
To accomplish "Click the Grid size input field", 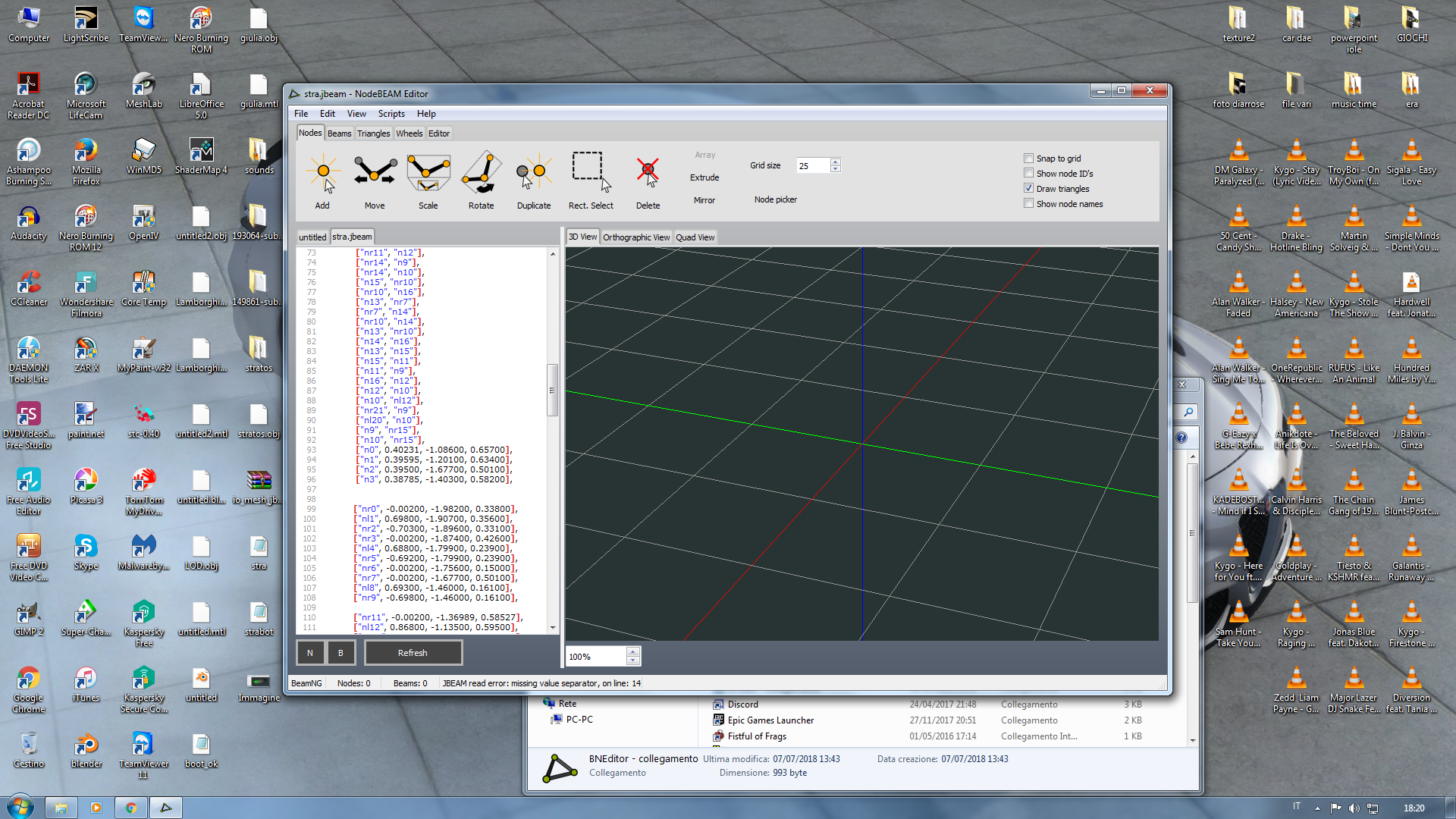I will 812,165.
